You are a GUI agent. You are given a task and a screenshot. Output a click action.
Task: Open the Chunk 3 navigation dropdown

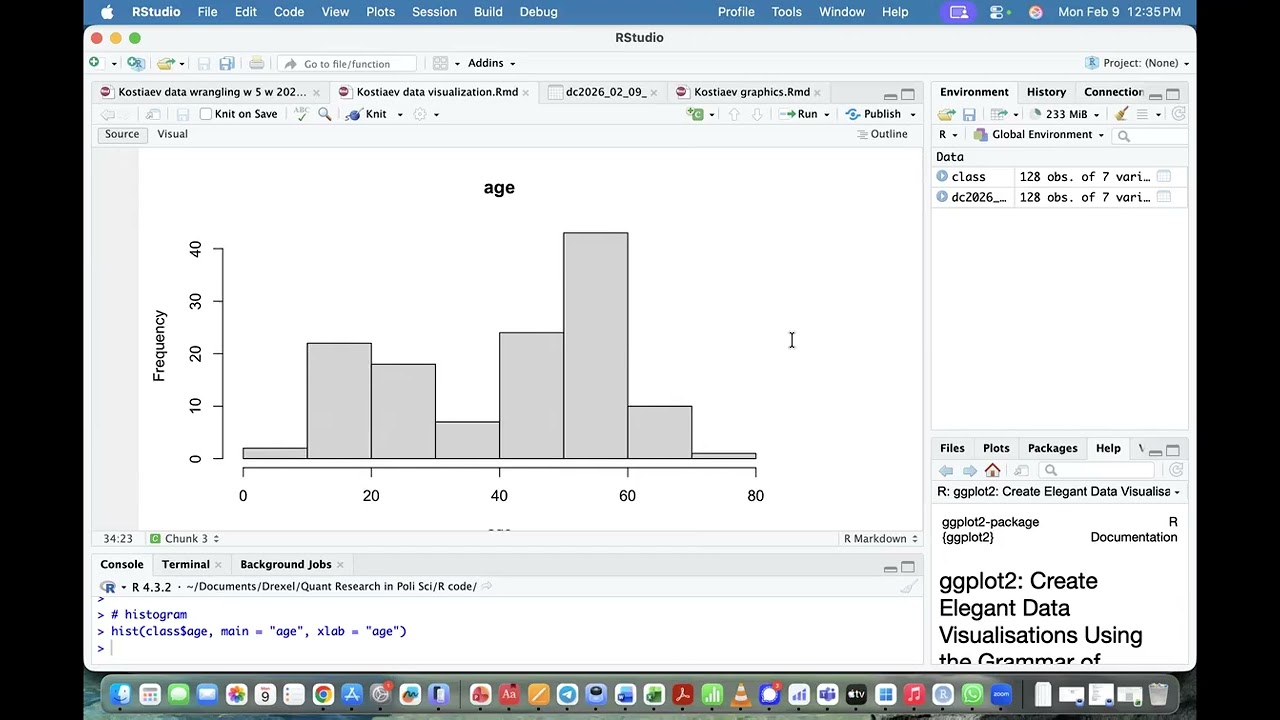[x=184, y=539]
